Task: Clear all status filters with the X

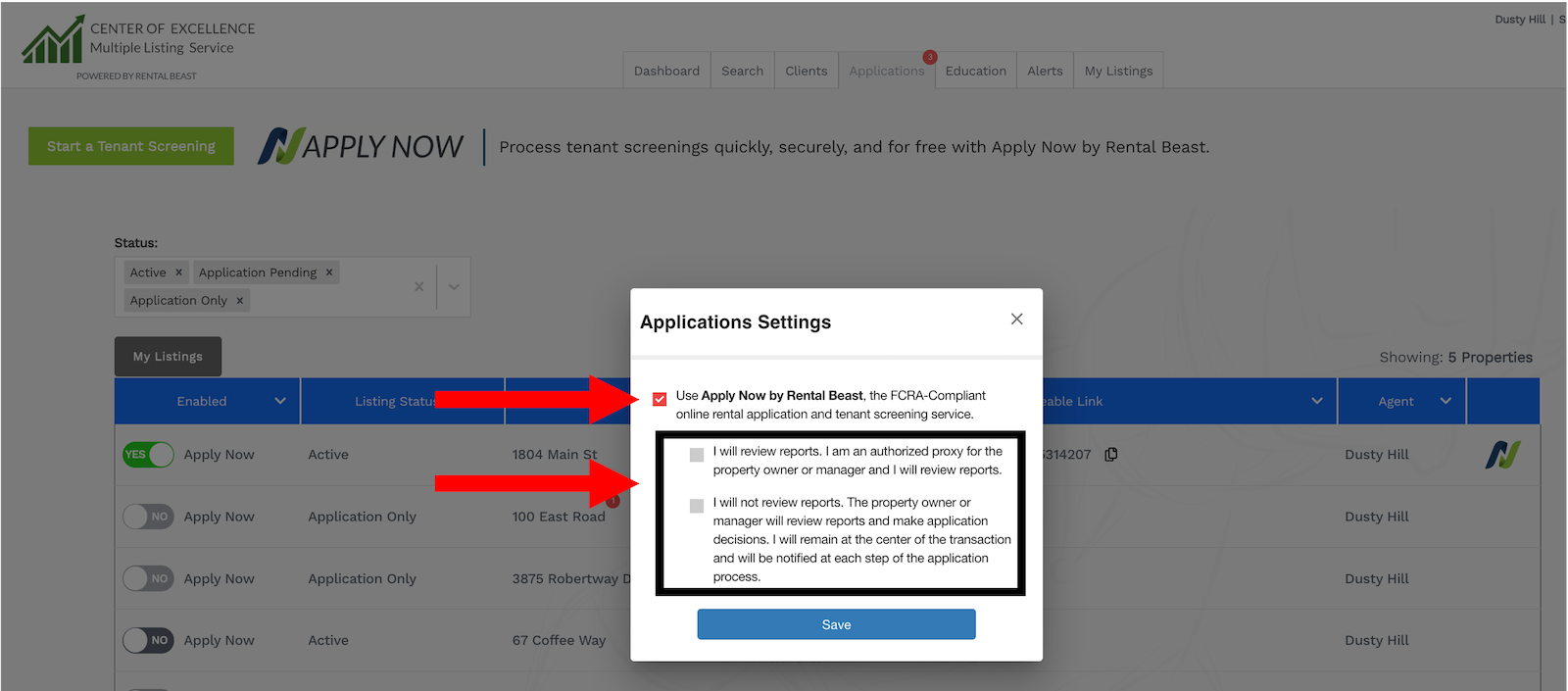Action: (419, 287)
